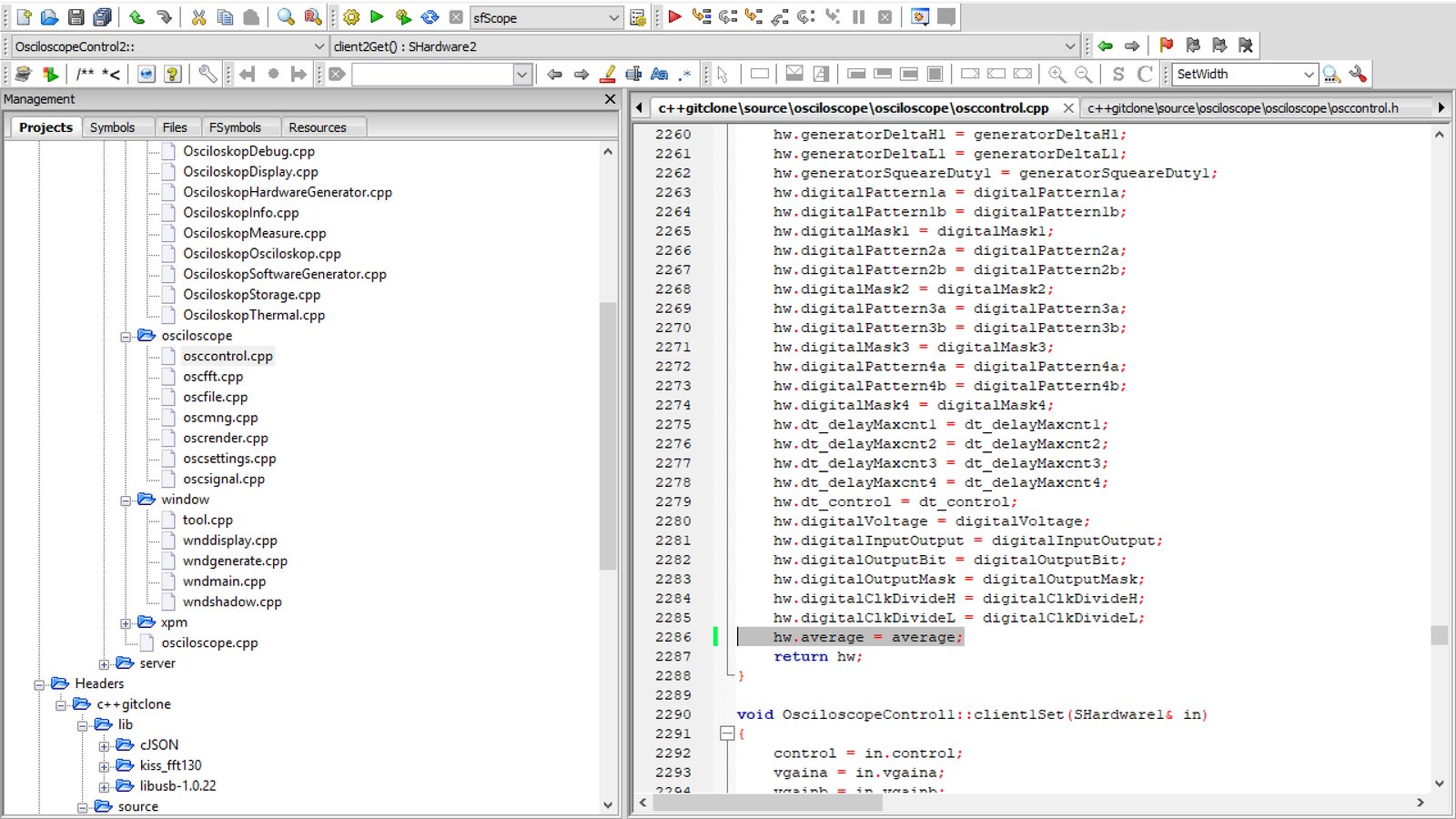Jump back with the green left arrow
Viewport: 1456px width, 819px height.
coord(1106,45)
